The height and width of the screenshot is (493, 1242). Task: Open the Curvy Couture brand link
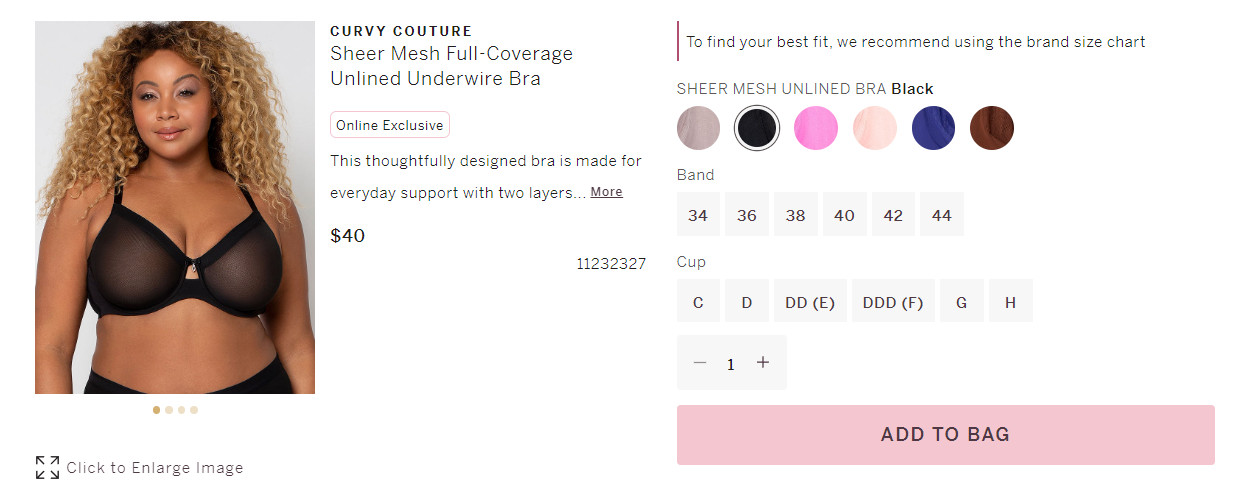[401, 31]
